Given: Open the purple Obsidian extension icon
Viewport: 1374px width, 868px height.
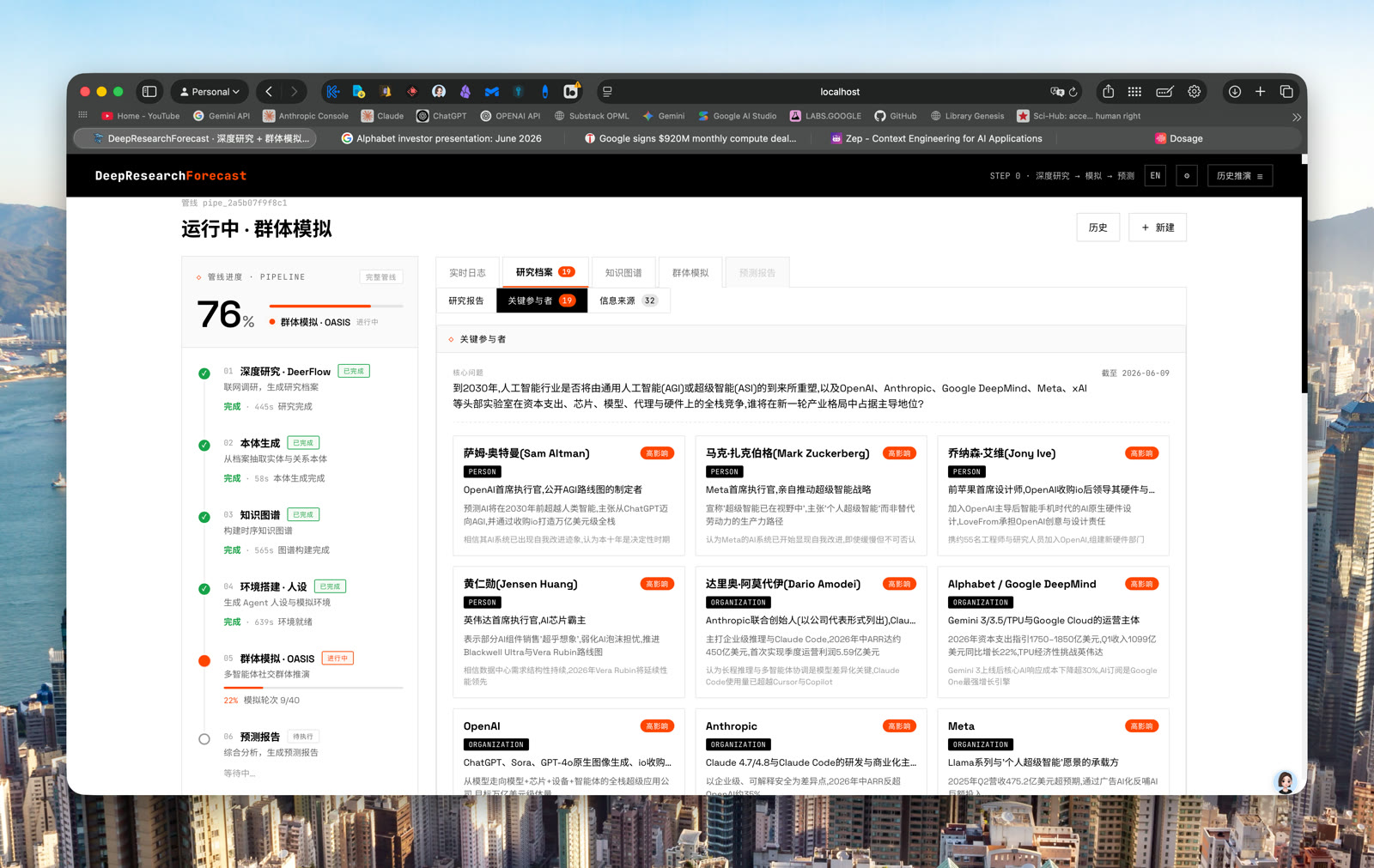Looking at the screenshot, I should 465,92.
